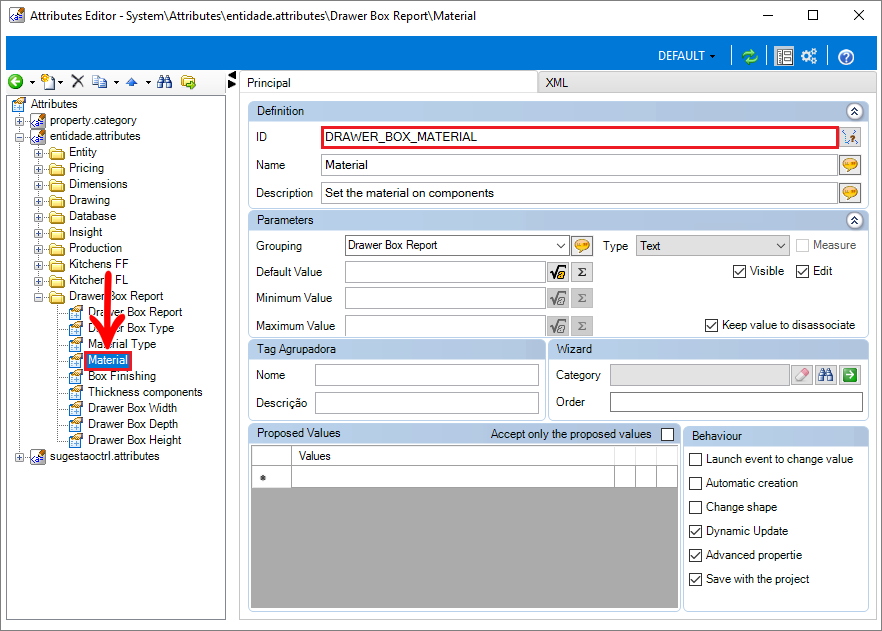Click the speech bubble icon beside Name
Screen dimensions: 882x631
pyautogui.click(x=850, y=165)
